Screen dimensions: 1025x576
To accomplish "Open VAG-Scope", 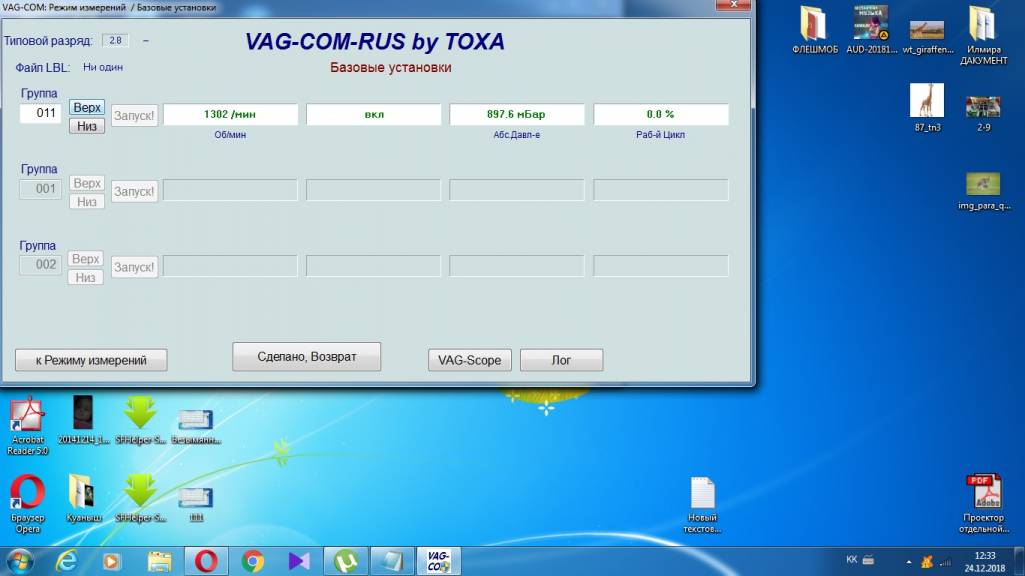I will [x=469, y=360].
